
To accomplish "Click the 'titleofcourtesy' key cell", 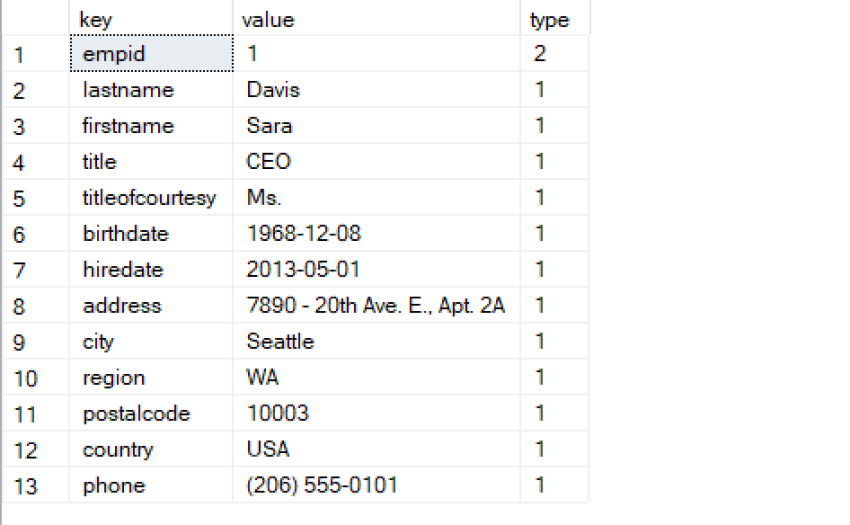I will click(149, 198).
